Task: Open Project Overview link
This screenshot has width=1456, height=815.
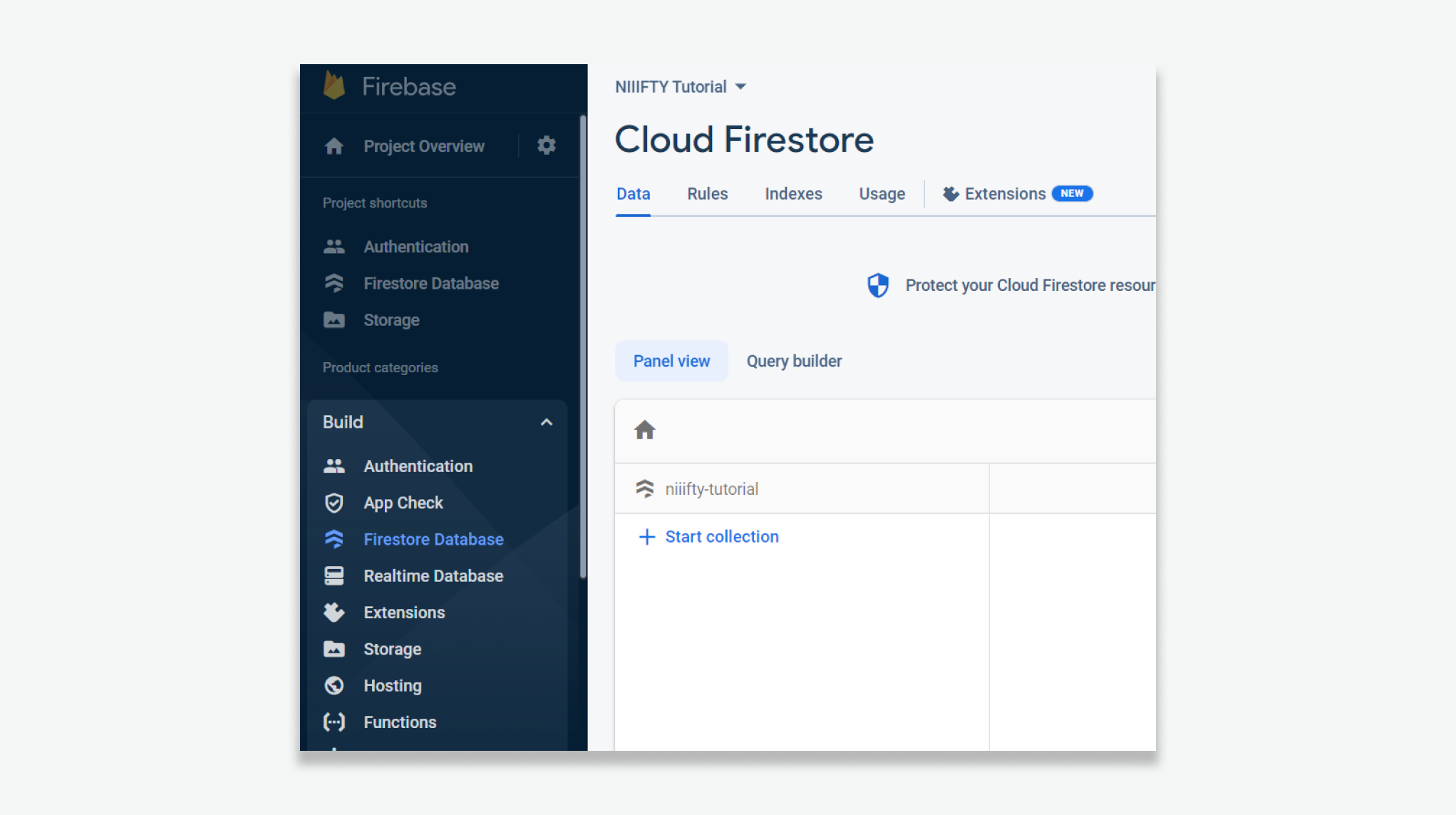Action: [424, 146]
